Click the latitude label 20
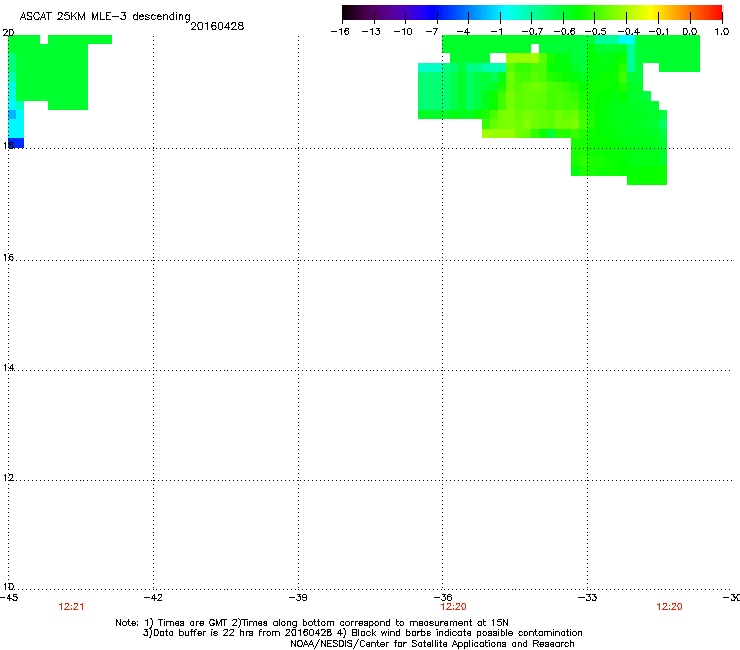740x650 pixels. (x=8, y=33)
